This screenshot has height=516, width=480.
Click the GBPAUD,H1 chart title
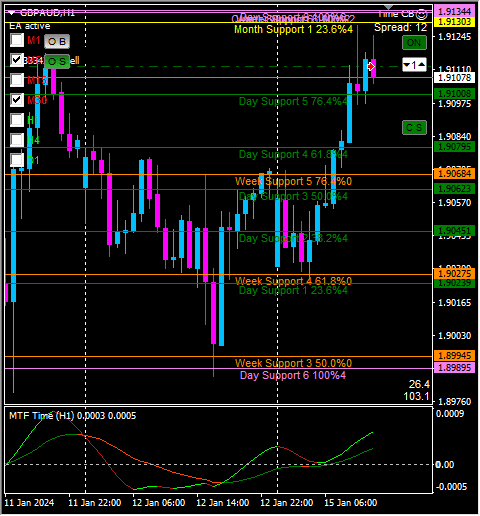pyautogui.click(x=47, y=13)
